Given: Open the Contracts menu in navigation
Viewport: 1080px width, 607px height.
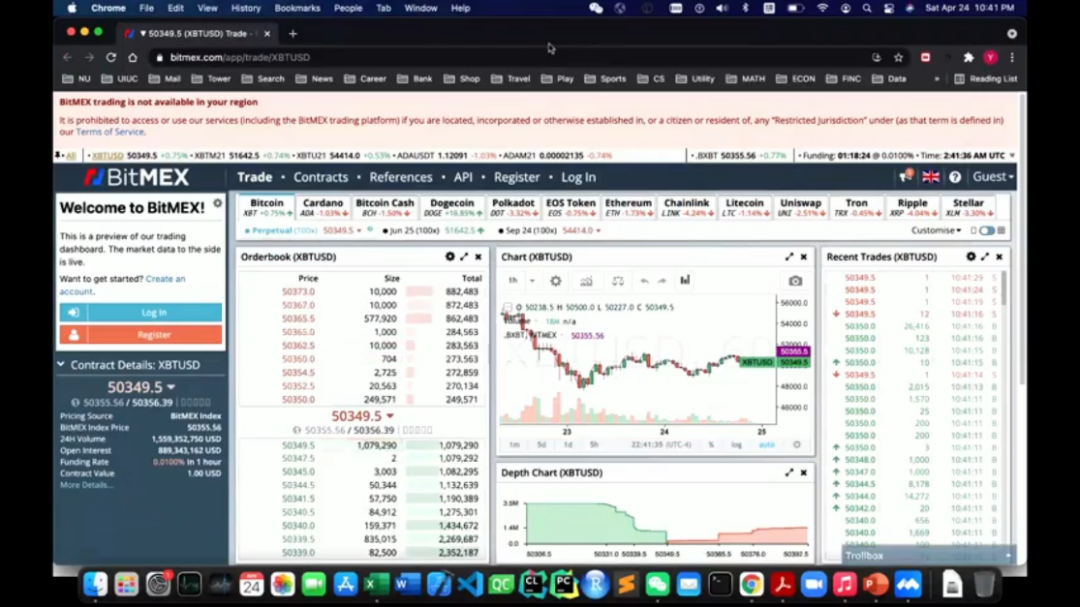Looking at the screenshot, I should point(321,177).
